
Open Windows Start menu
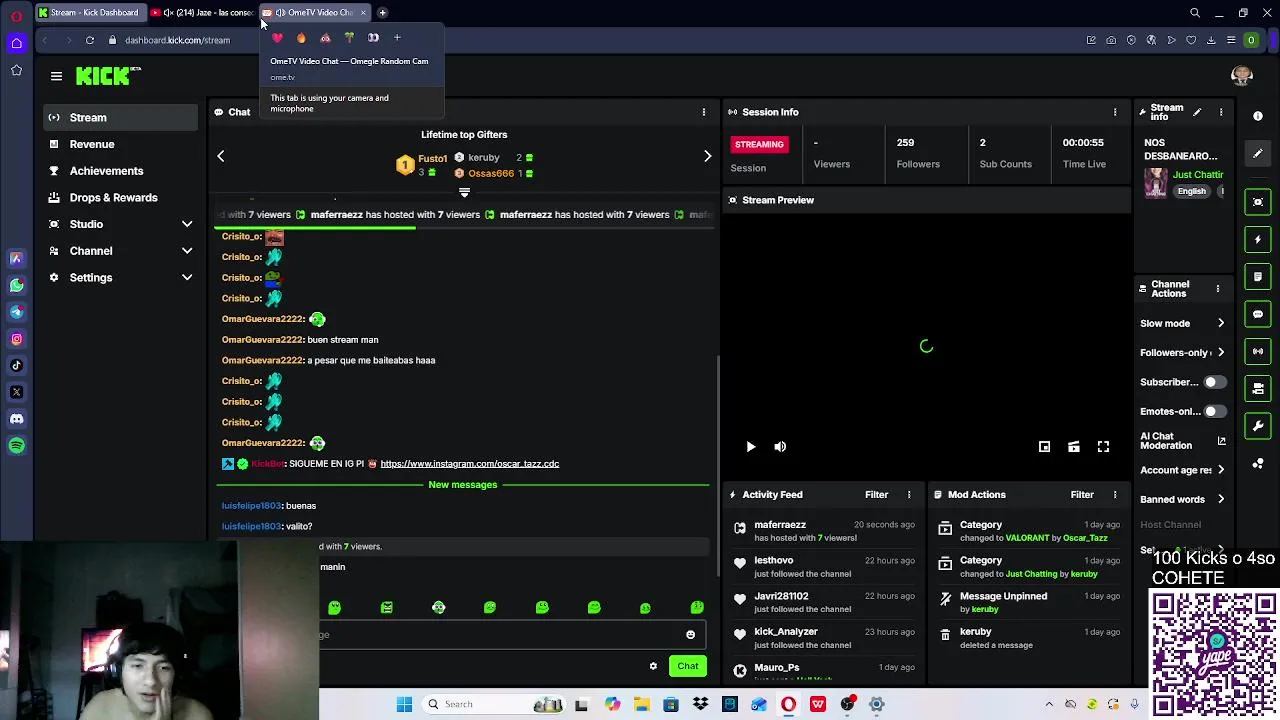(404, 704)
